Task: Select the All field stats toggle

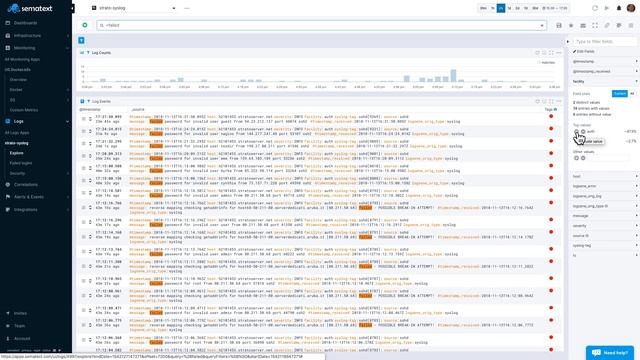Action: coord(632,93)
